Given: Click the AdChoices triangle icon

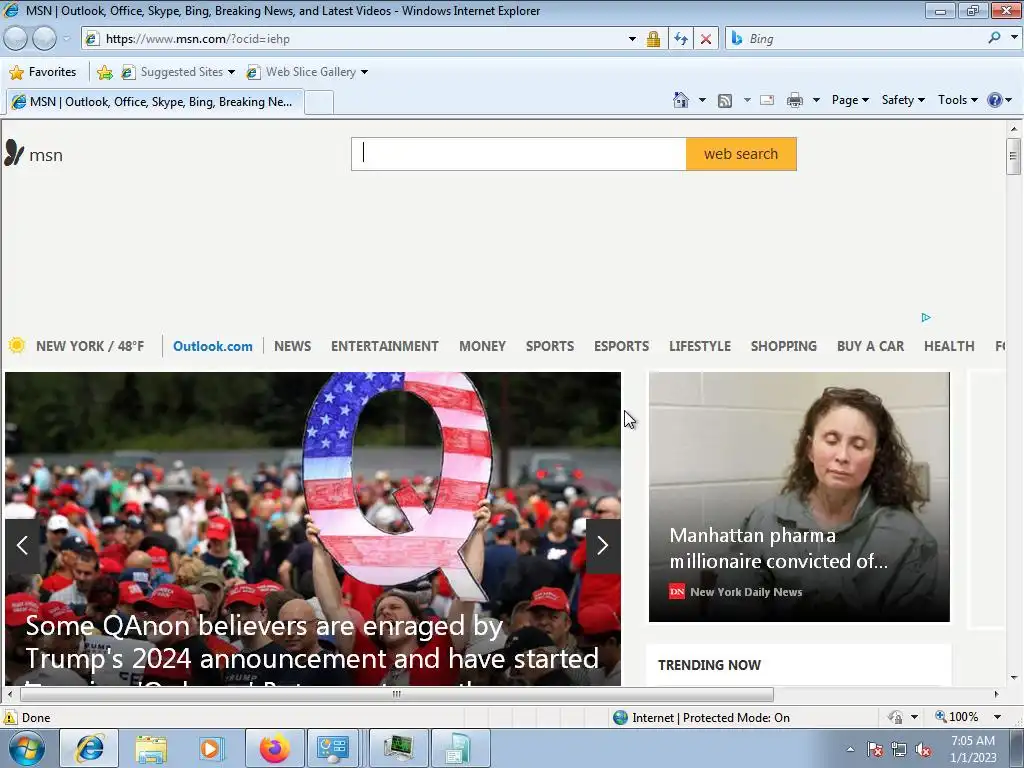Looking at the screenshot, I should [x=926, y=317].
